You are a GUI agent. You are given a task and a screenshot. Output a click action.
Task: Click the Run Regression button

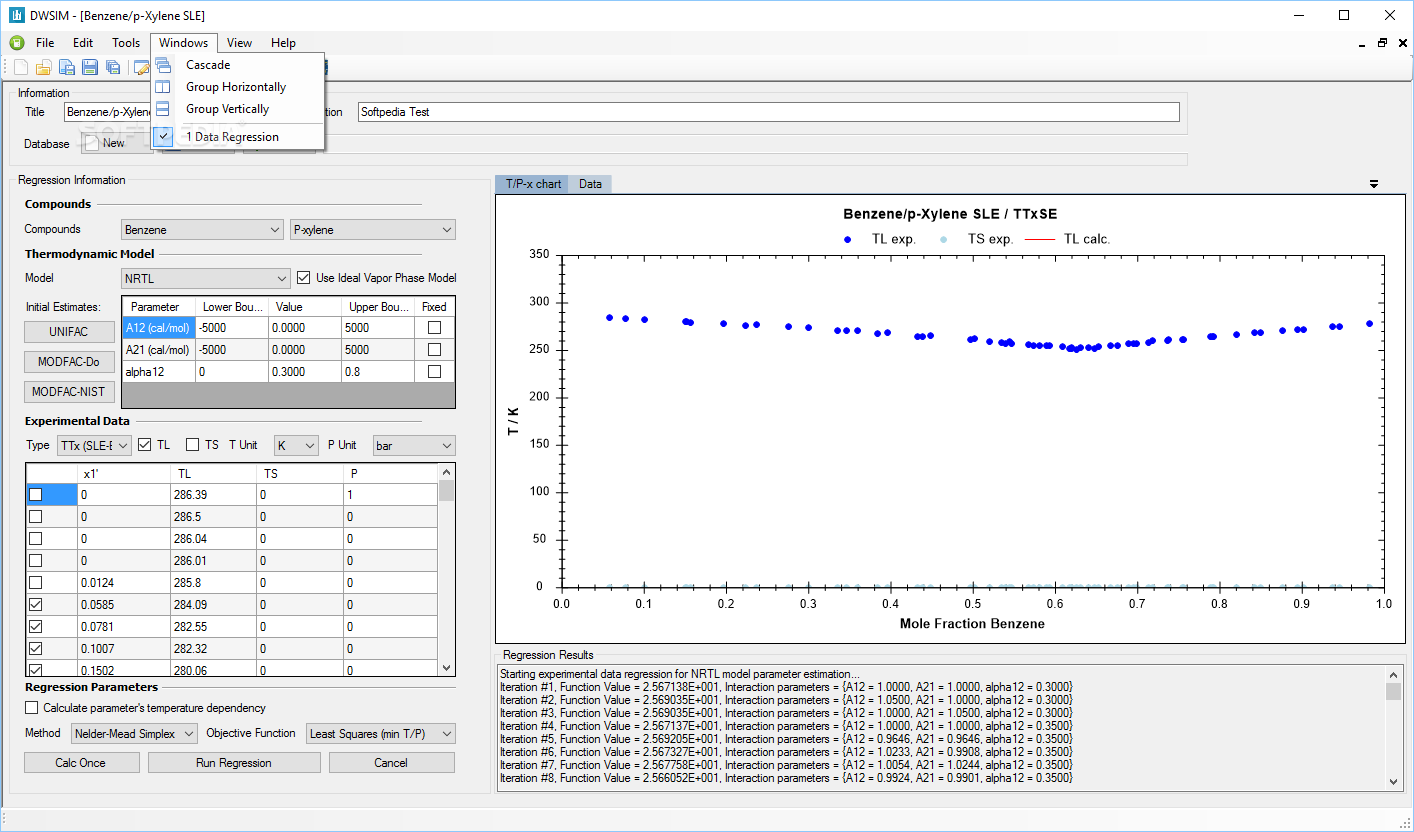tap(234, 763)
